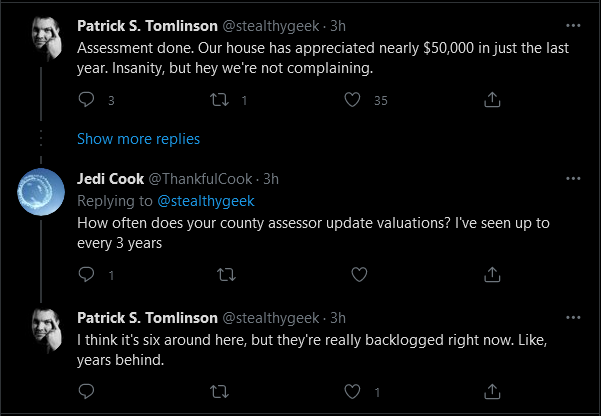The height and width of the screenshot is (416, 601).
Task: Open the @stealthygeek mention link
Action: coord(206,201)
